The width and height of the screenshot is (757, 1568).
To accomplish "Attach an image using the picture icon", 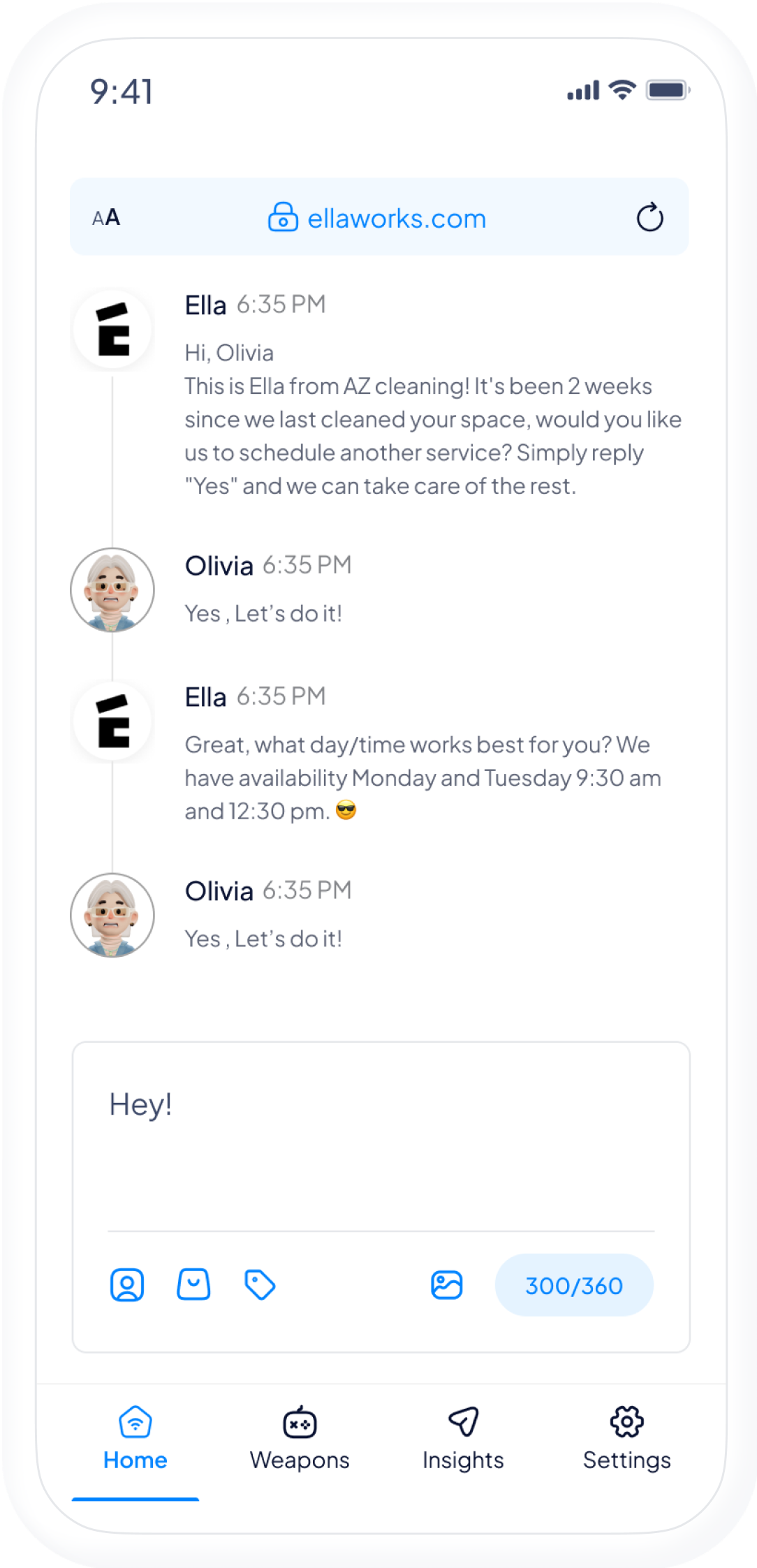I will 447,1285.
